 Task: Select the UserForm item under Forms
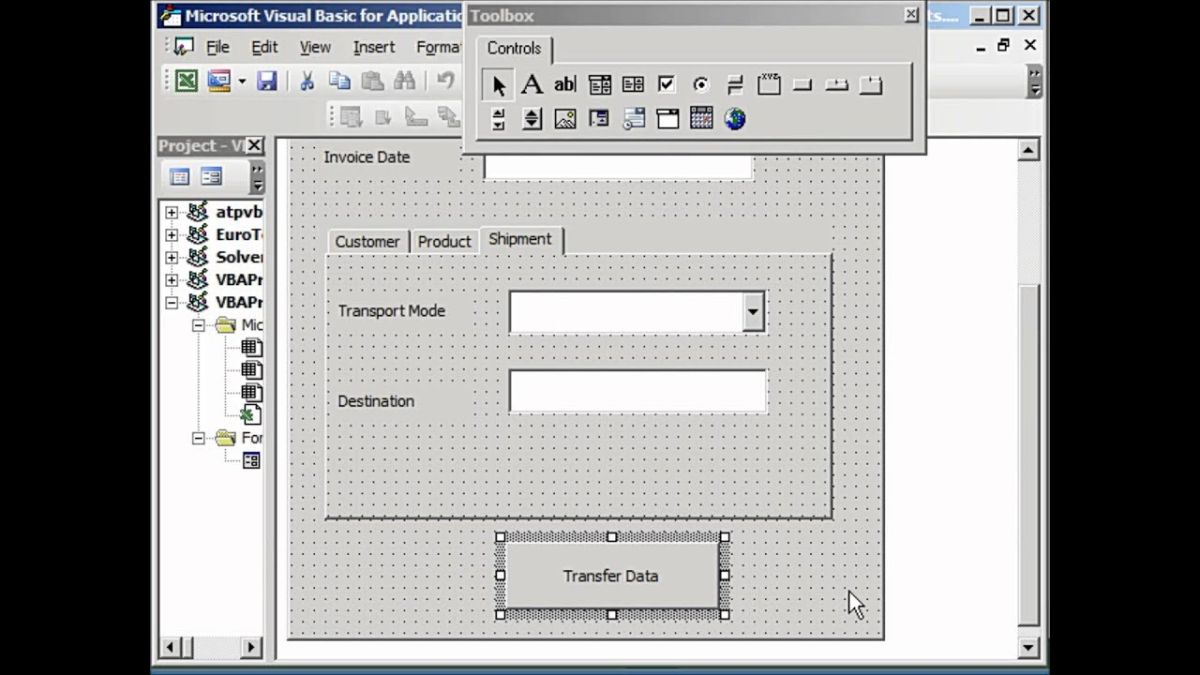point(251,461)
